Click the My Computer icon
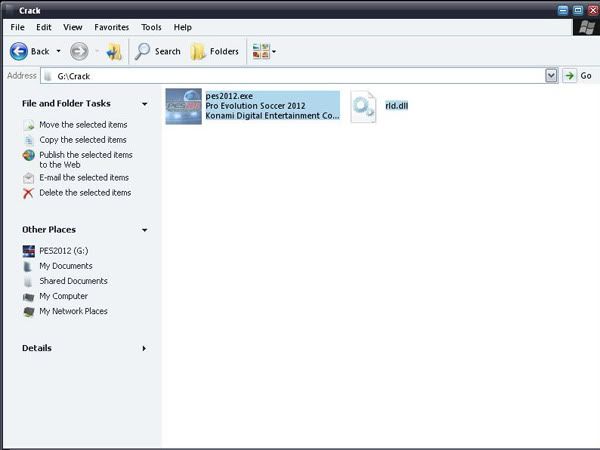This screenshot has height=450, width=600. click(x=28, y=297)
